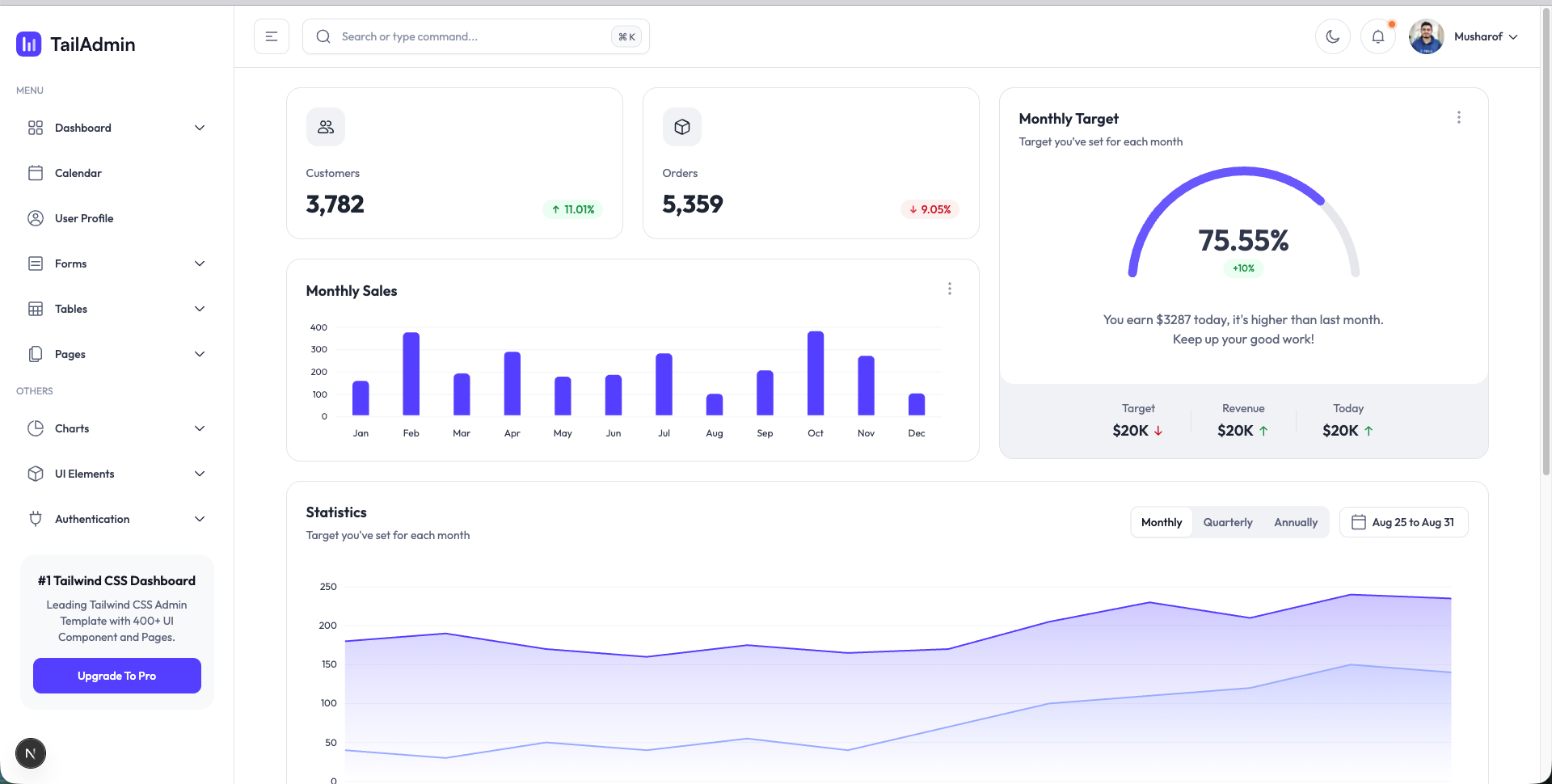Expand the Authentication menu chevron
The height and width of the screenshot is (784, 1552).
[x=200, y=519]
